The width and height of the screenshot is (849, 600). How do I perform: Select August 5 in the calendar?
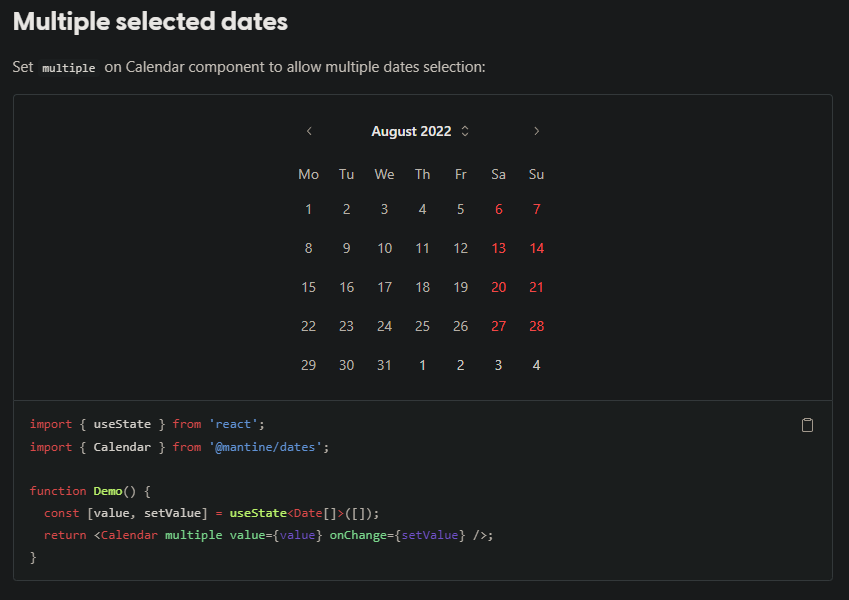click(460, 209)
